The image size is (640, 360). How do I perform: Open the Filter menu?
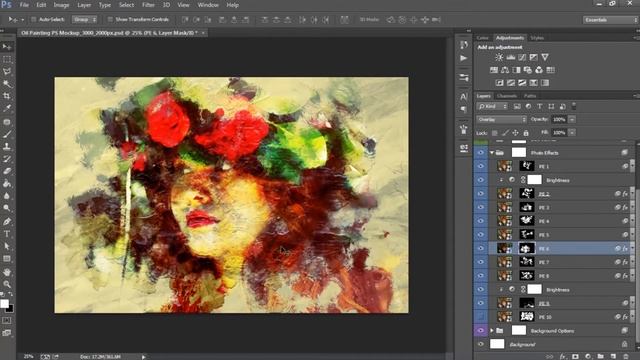[x=148, y=5]
